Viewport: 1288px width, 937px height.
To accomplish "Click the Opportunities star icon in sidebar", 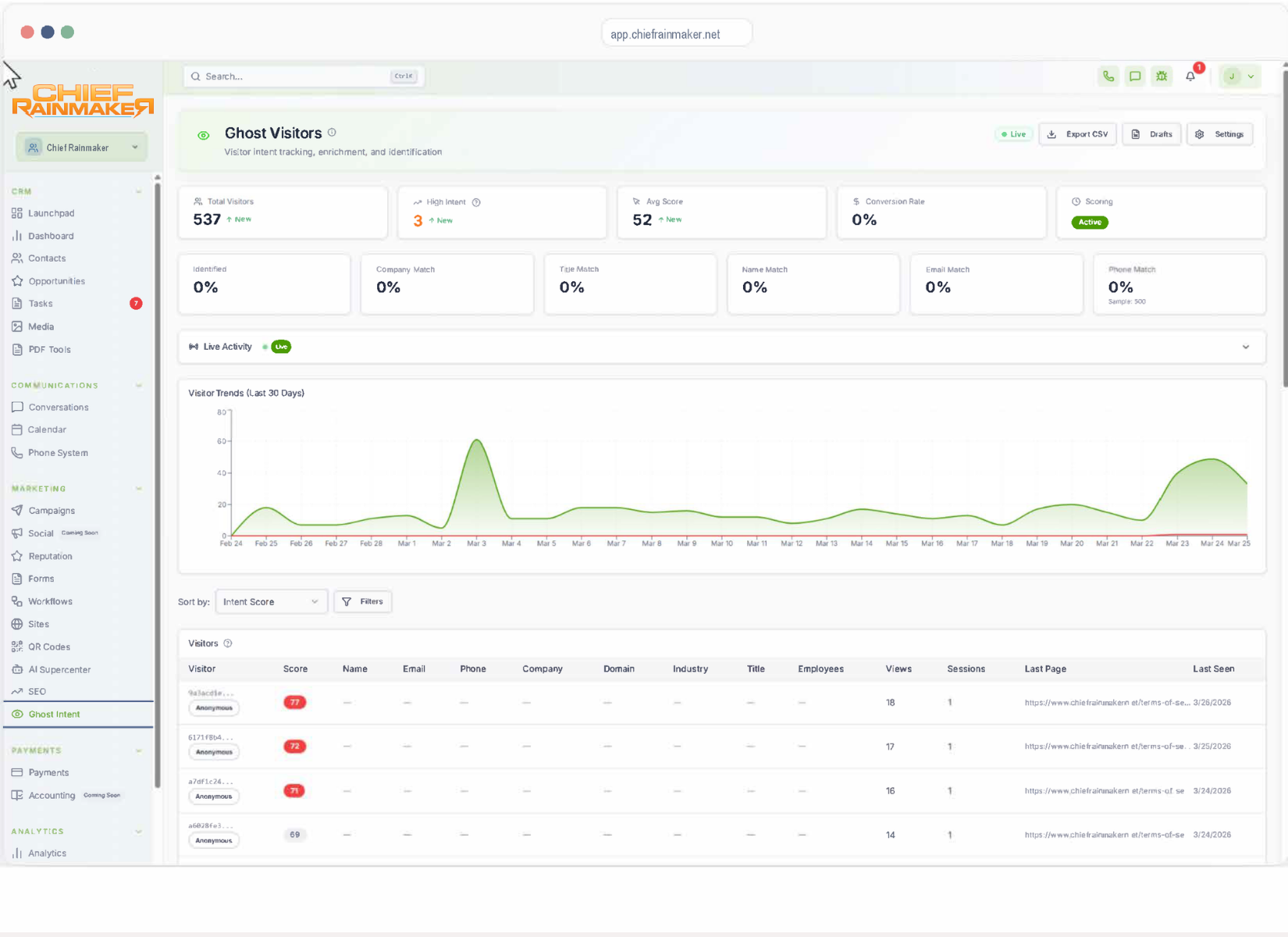I will coord(17,281).
